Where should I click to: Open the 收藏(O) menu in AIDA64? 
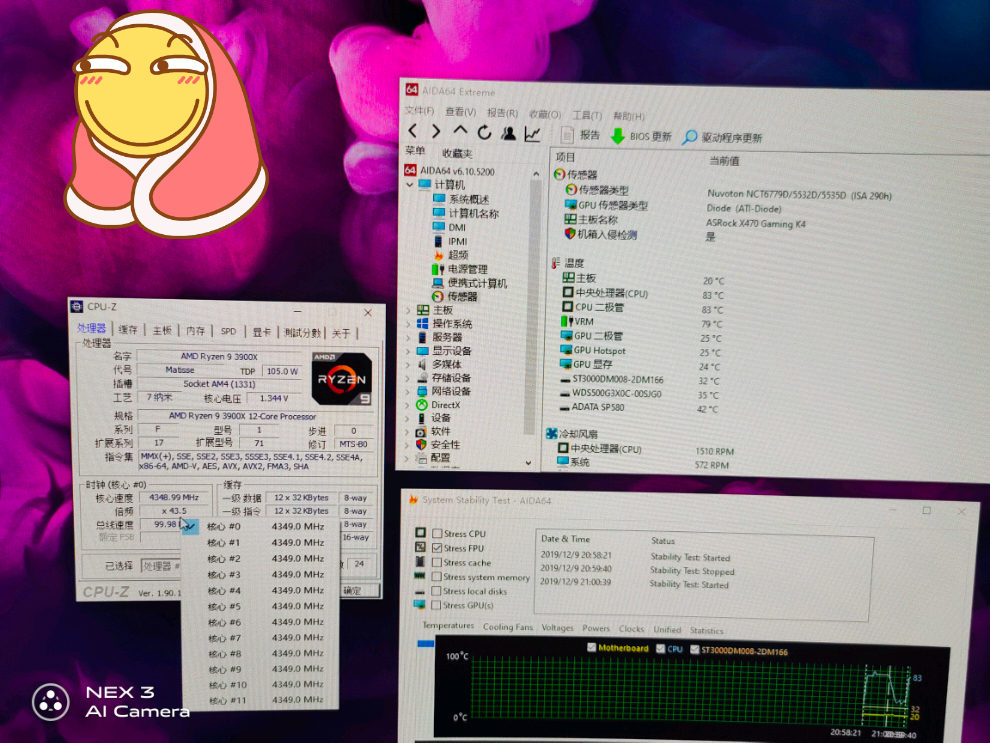point(544,114)
